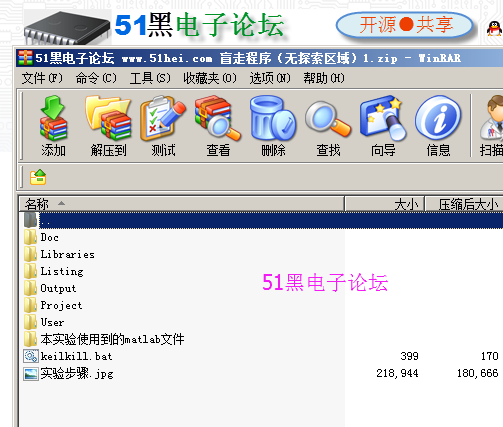503x427 pixels.
Task: Select the Output folder name
Action: pos(58,288)
